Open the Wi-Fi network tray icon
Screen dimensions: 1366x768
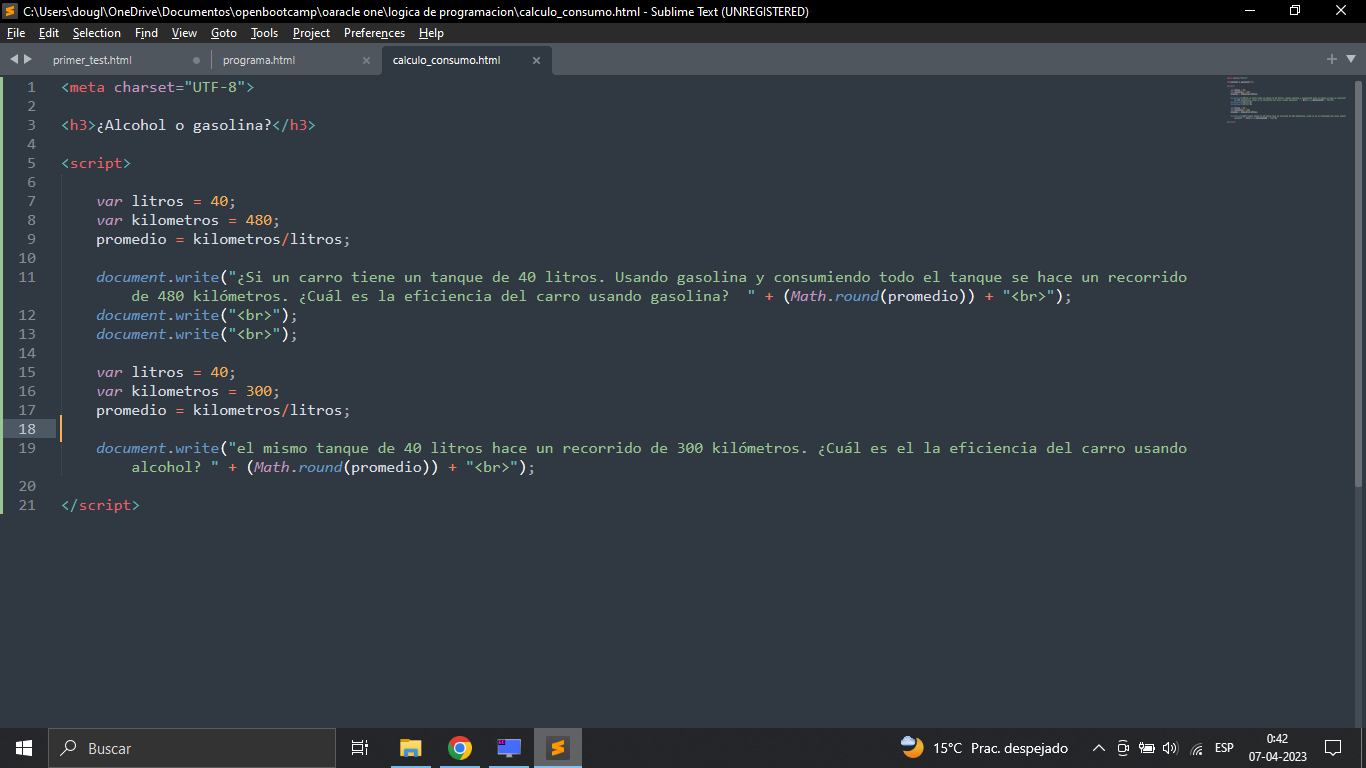(1196, 748)
